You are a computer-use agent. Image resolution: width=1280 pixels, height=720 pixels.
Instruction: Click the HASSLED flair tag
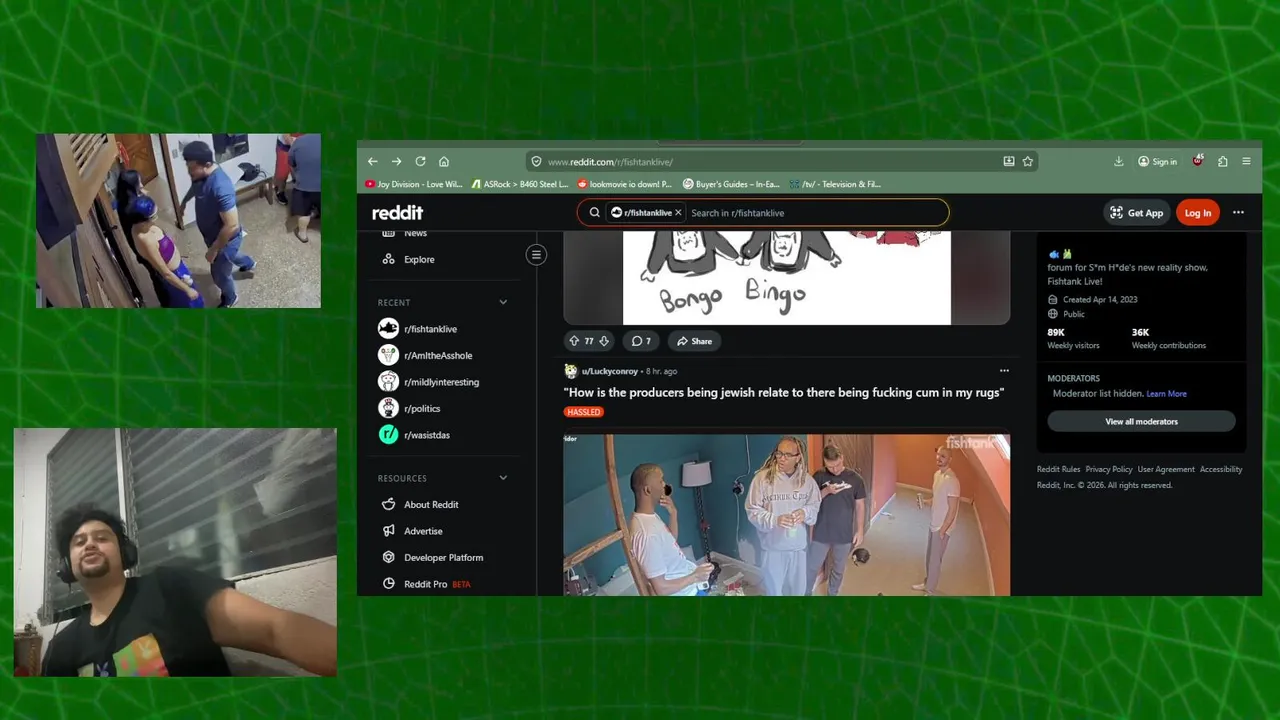pyautogui.click(x=584, y=412)
